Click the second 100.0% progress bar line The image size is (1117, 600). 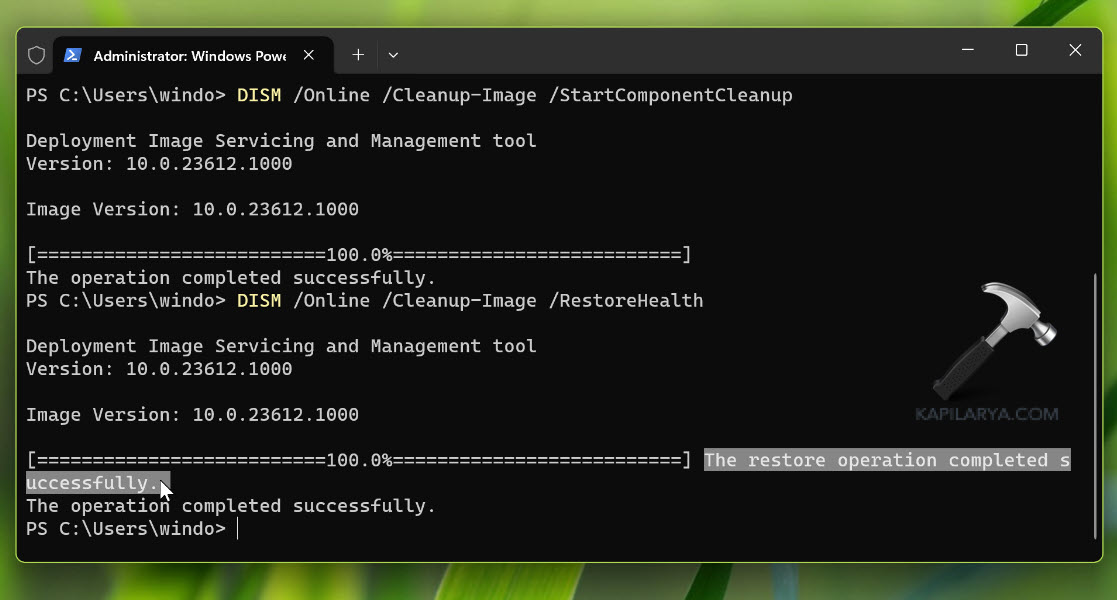point(358,460)
